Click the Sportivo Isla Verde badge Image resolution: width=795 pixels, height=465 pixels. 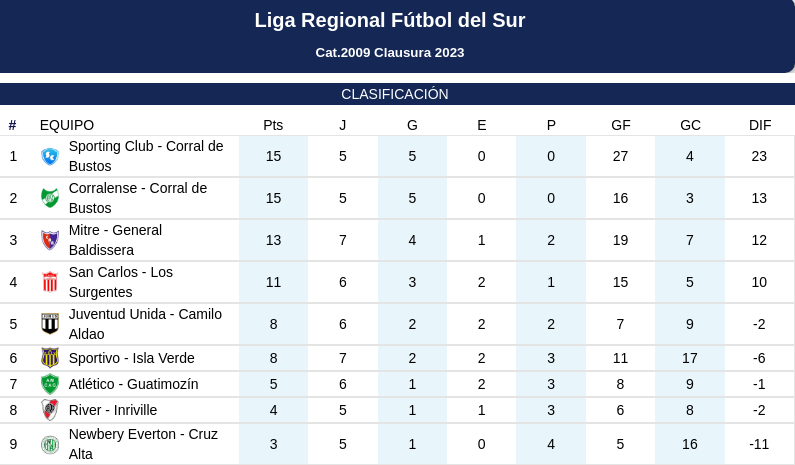pyautogui.click(x=50, y=358)
